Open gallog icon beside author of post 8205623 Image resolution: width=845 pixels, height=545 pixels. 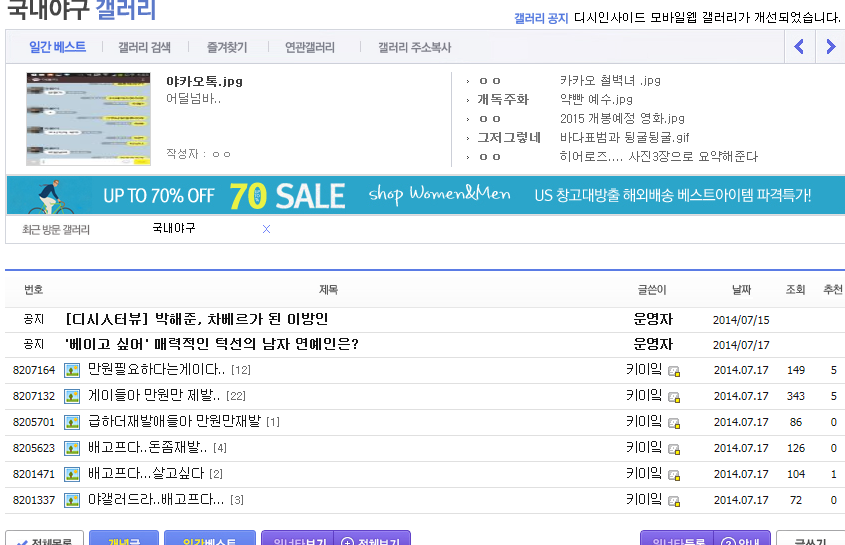pyautogui.click(x=674, y=449)
